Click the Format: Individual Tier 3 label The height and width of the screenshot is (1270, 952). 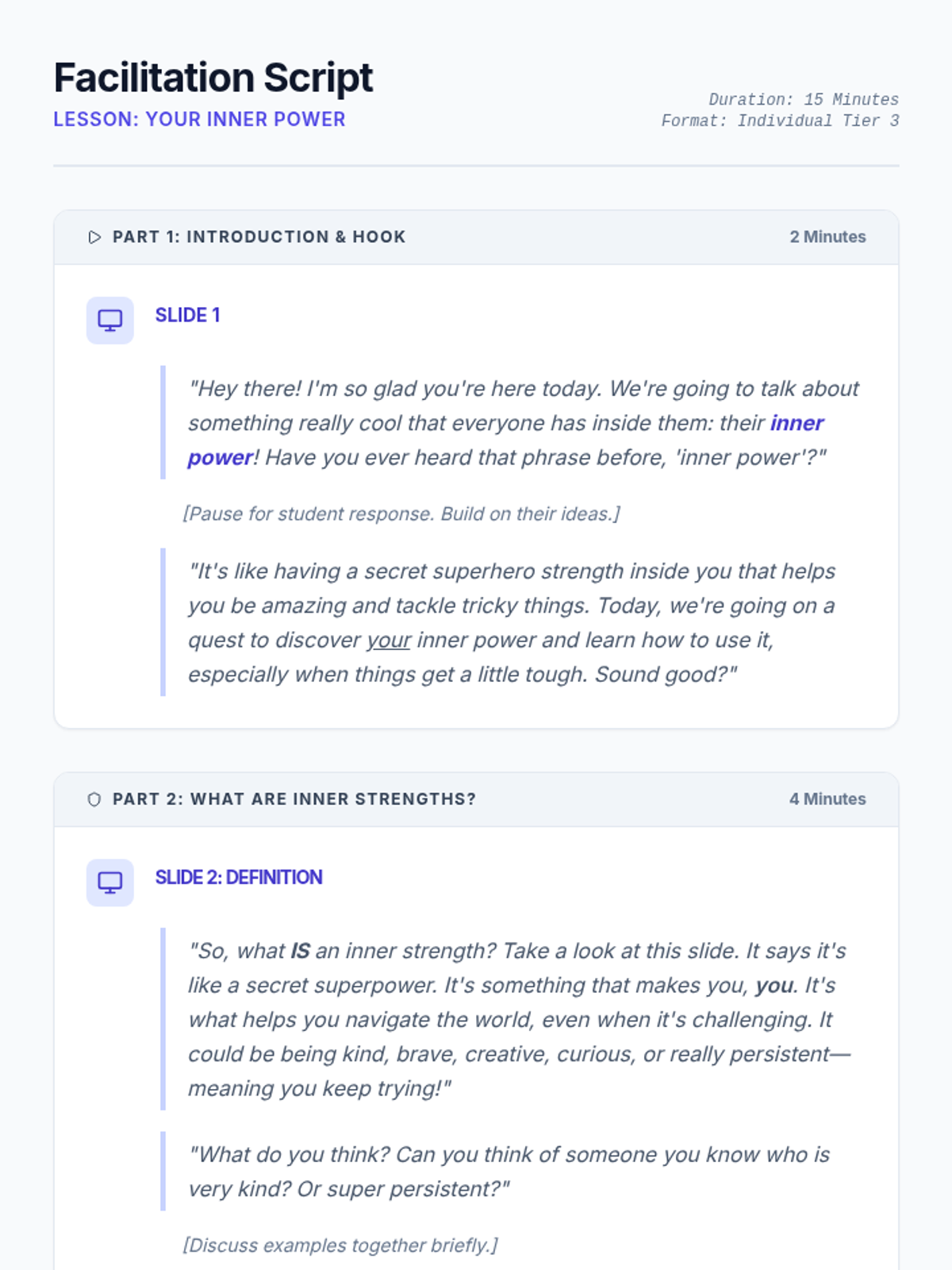(781, 121)
